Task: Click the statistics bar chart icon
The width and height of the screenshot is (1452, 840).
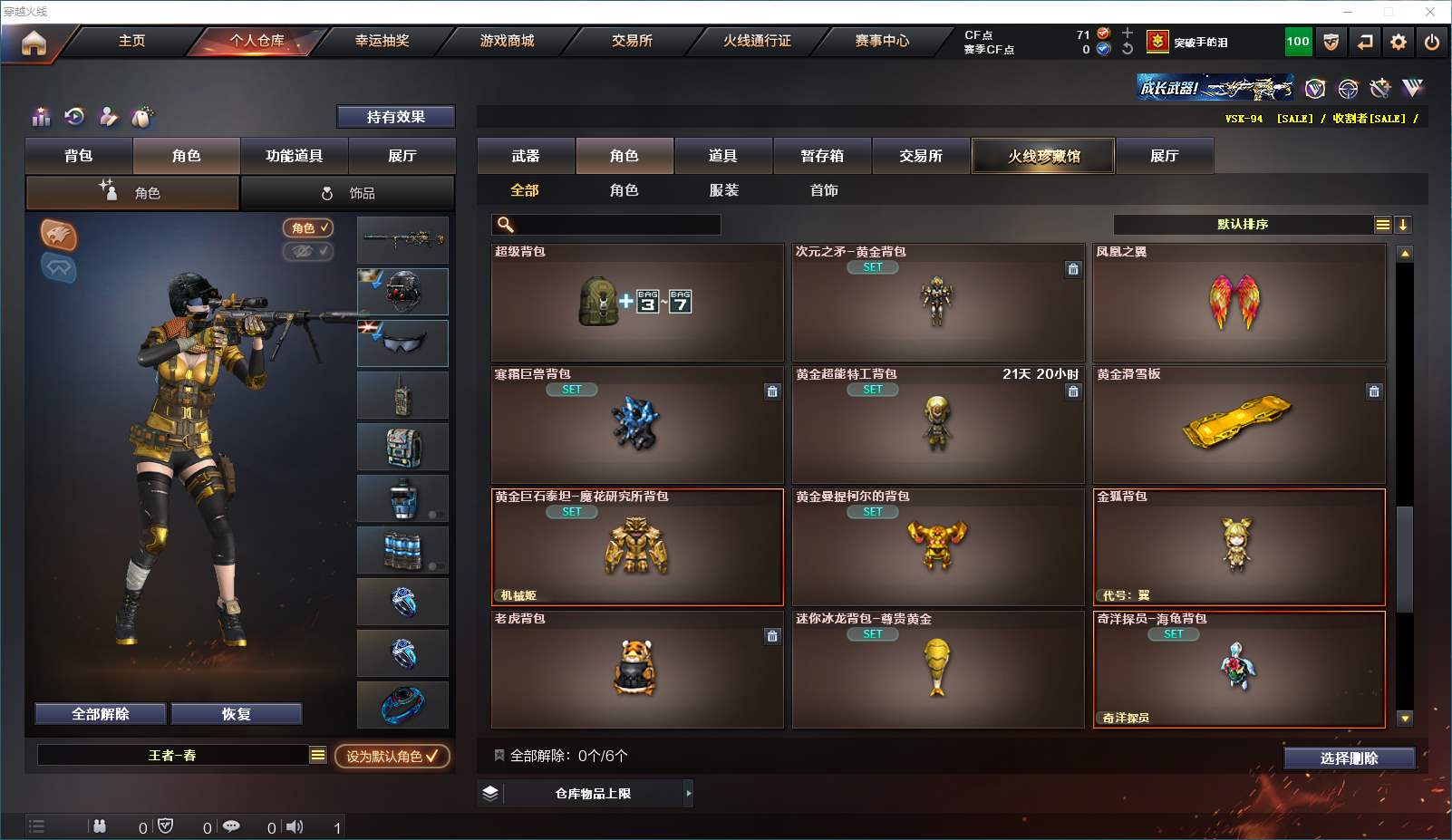Action: 41,117
